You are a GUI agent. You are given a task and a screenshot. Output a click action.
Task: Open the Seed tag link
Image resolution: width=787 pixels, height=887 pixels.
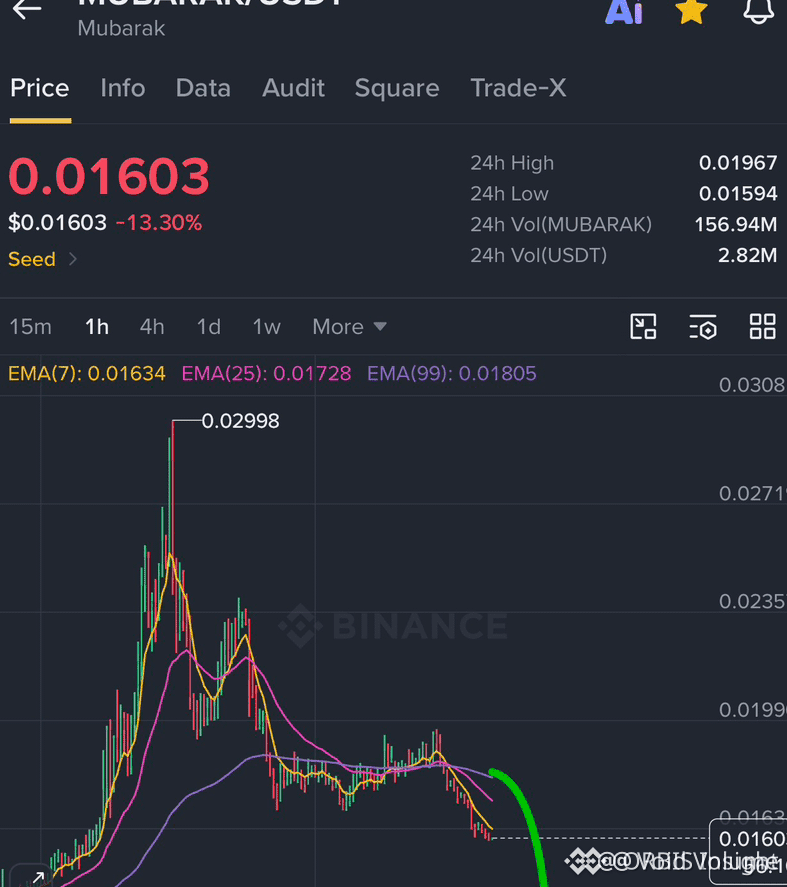pyautogui.click(x=32, y=259)
